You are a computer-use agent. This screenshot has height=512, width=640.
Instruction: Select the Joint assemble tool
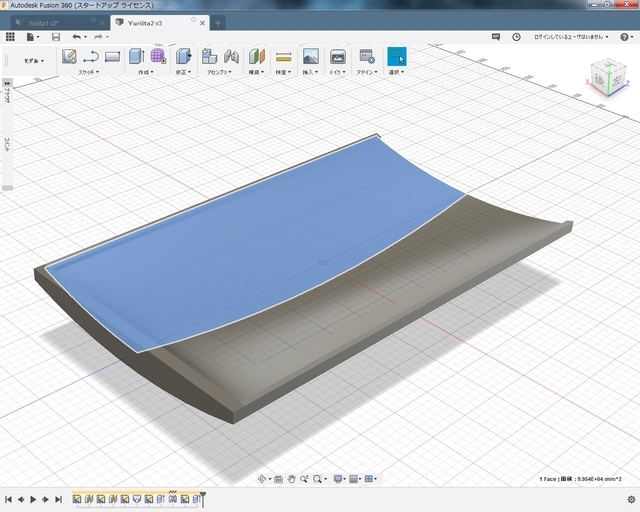pos(231,56)
